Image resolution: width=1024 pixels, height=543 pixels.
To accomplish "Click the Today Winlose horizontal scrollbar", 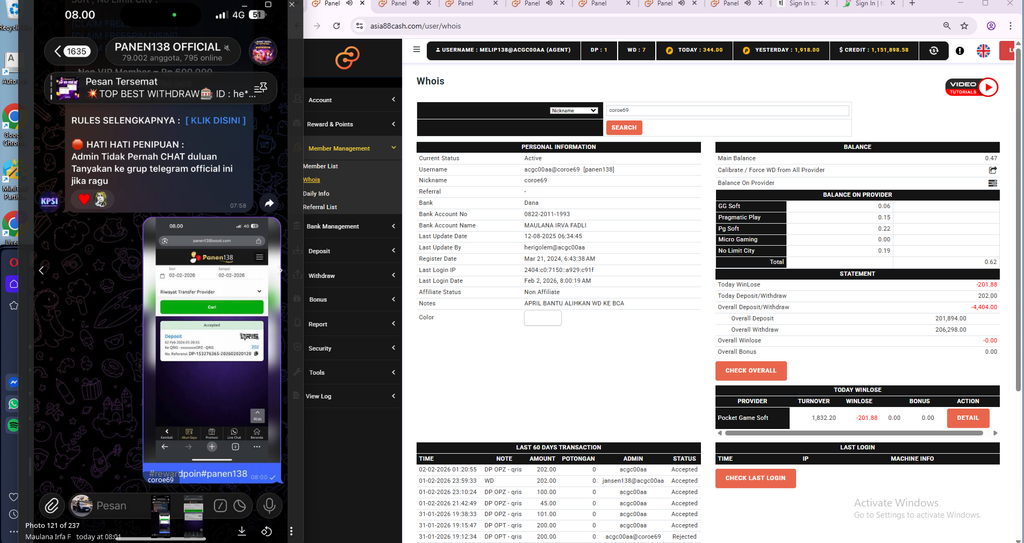I will [853, 433].
